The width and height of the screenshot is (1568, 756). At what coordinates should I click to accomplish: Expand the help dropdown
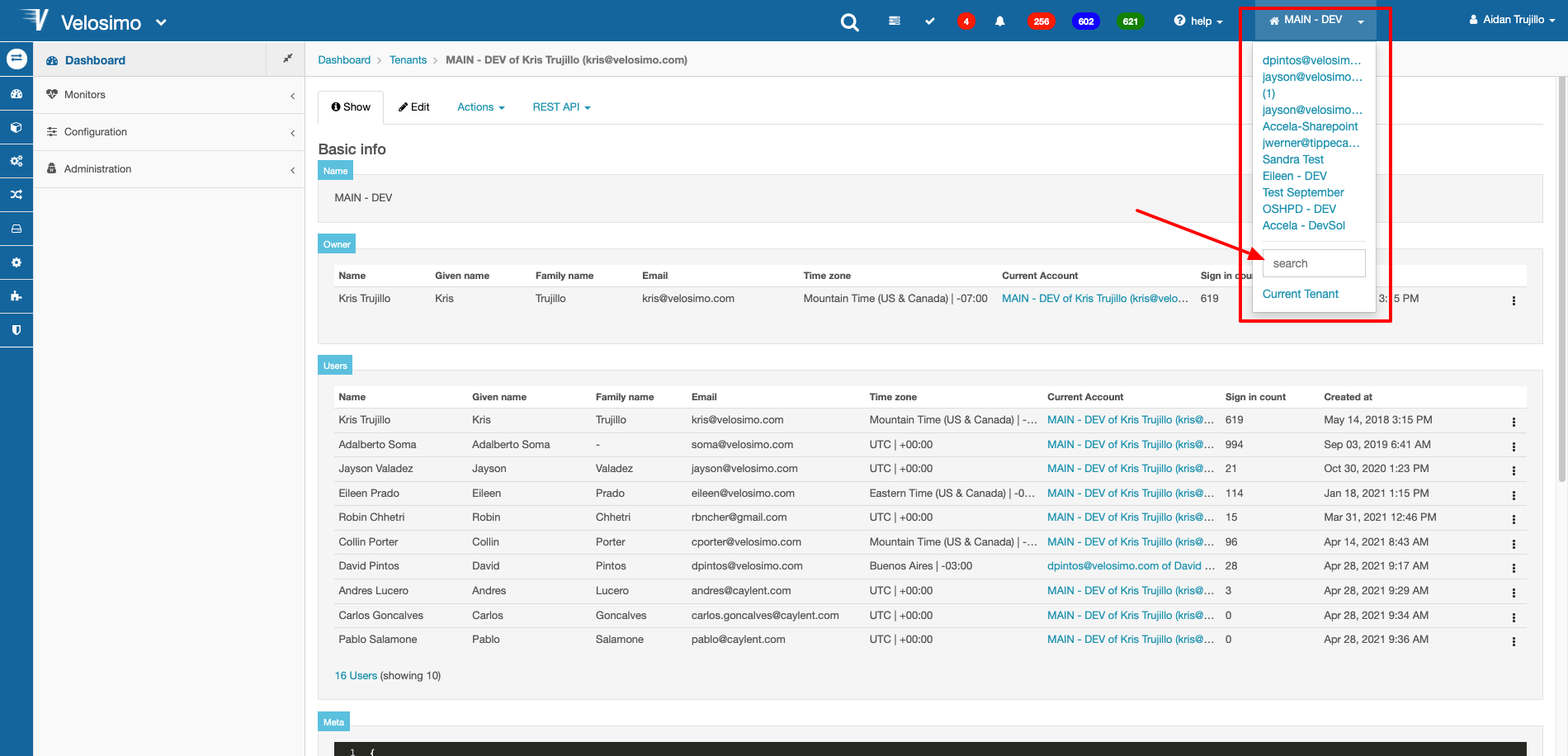[x=1198, y=21]
